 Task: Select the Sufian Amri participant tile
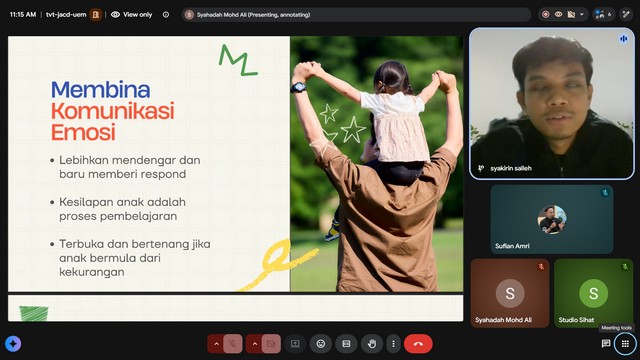pos(552,219)
